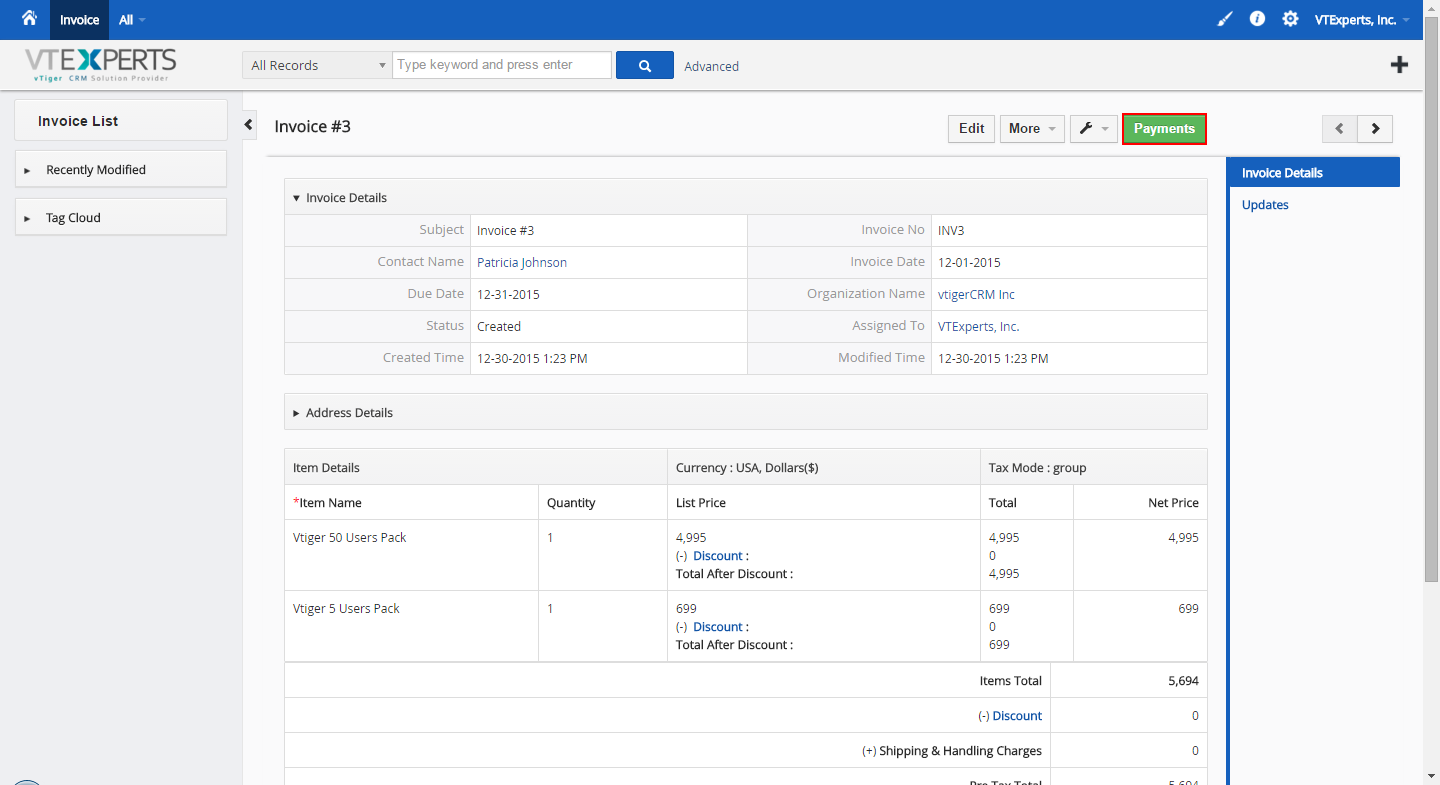Select the Due Date 12-31-2015
Screen dimensions: 1440x785
pyautogui.click(x=508, y=294)
